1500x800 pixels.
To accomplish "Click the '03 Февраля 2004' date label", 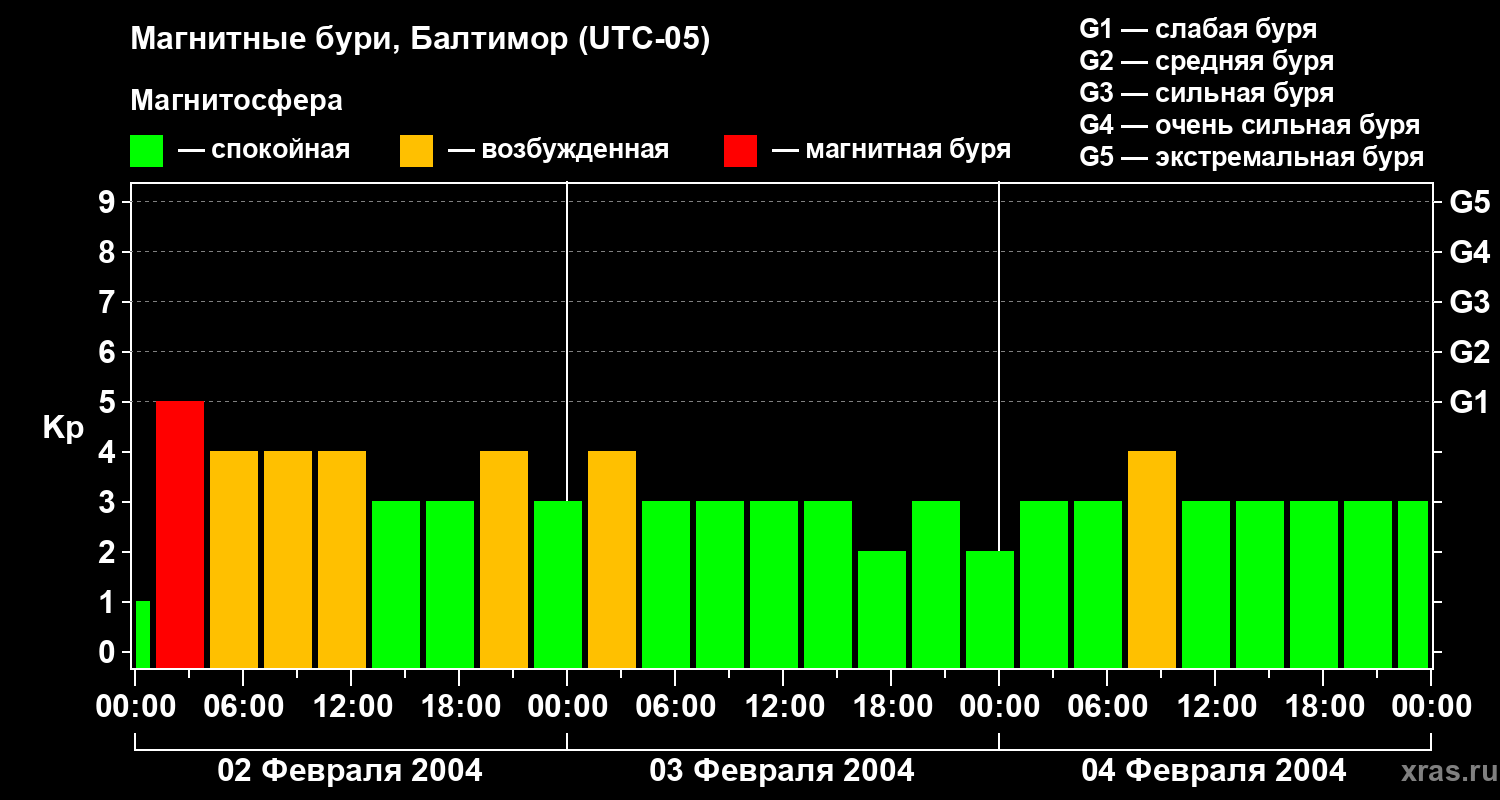I will pos(782,771).
